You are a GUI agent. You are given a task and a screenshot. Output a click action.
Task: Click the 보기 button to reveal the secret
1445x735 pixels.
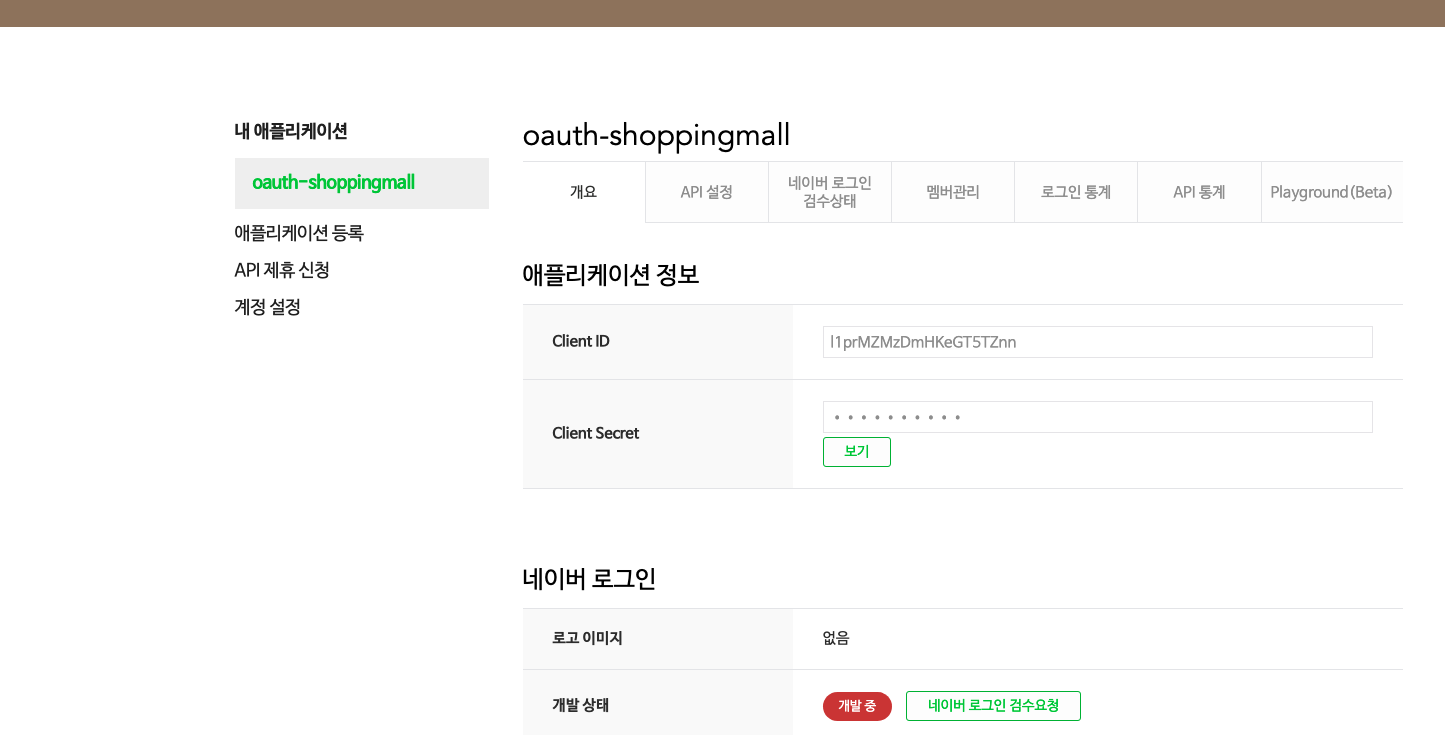pos(857,452)
